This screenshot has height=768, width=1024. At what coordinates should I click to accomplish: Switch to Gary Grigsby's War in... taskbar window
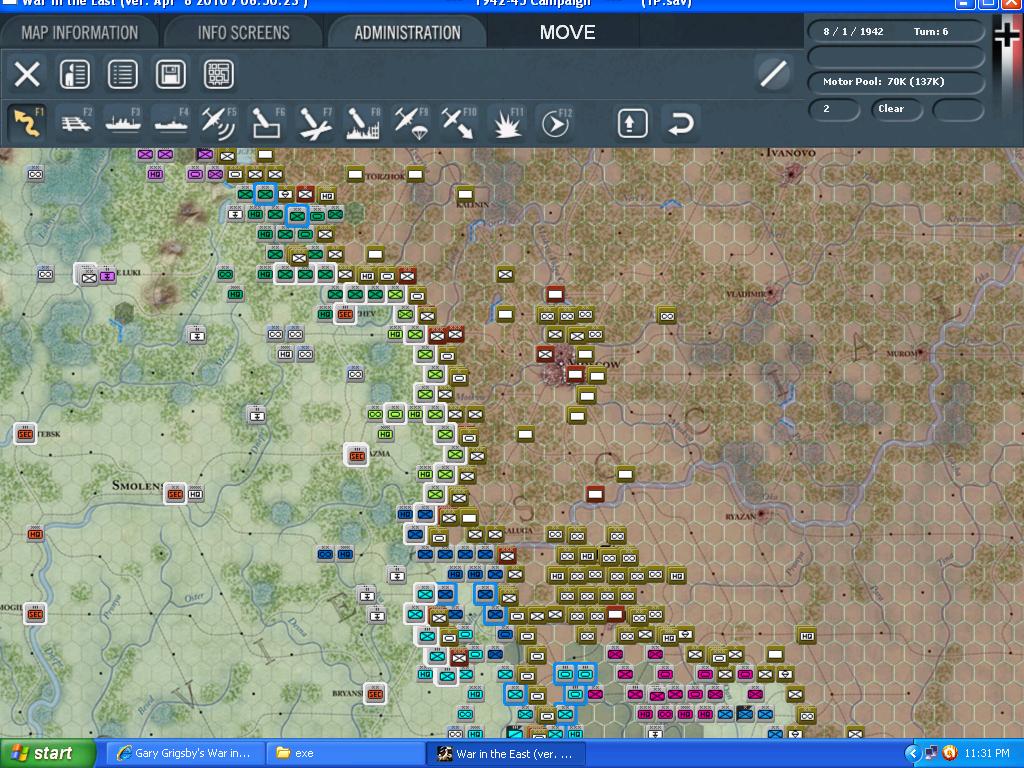point(184,754)
